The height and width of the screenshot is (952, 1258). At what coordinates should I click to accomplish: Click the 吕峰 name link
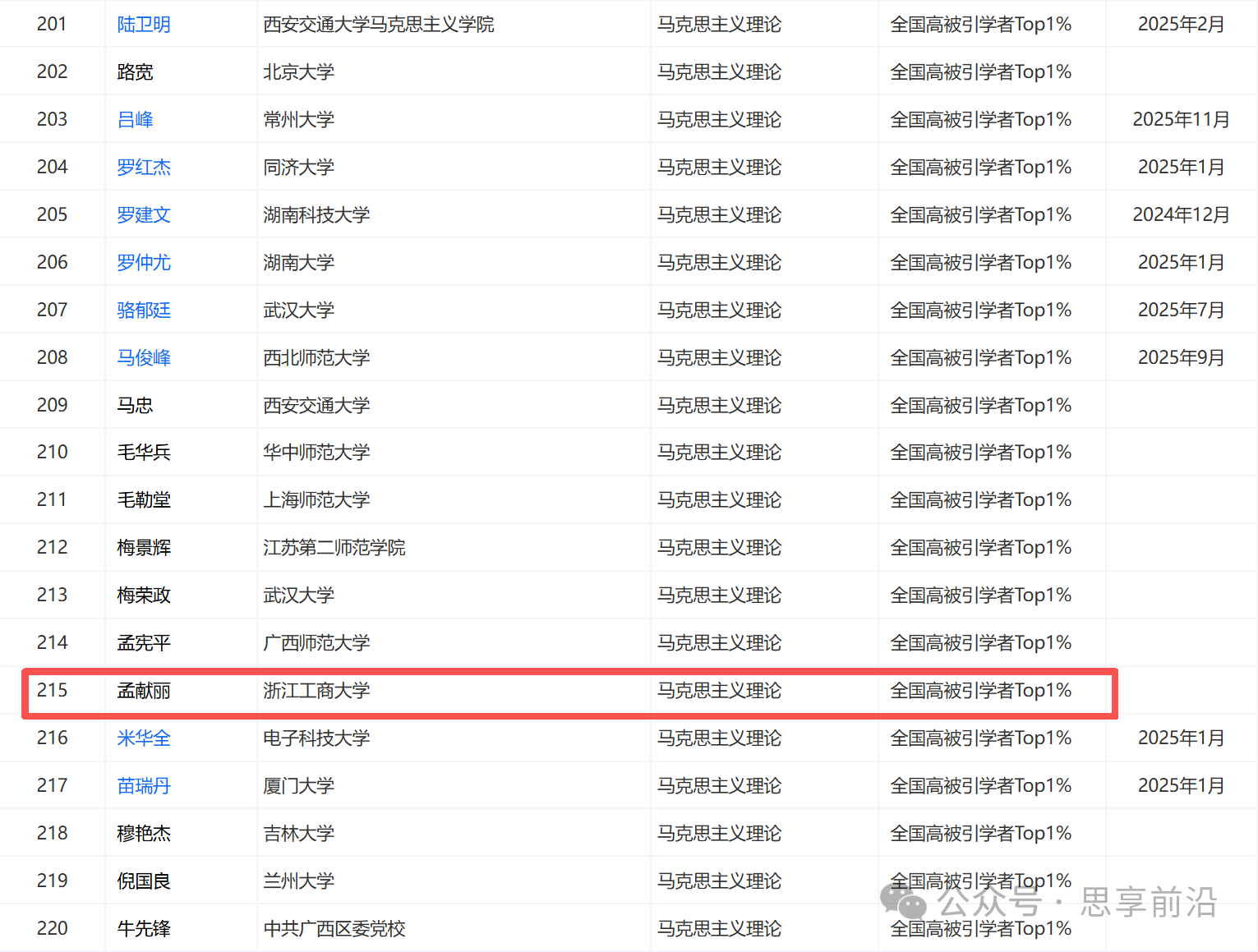coord(135,120)
